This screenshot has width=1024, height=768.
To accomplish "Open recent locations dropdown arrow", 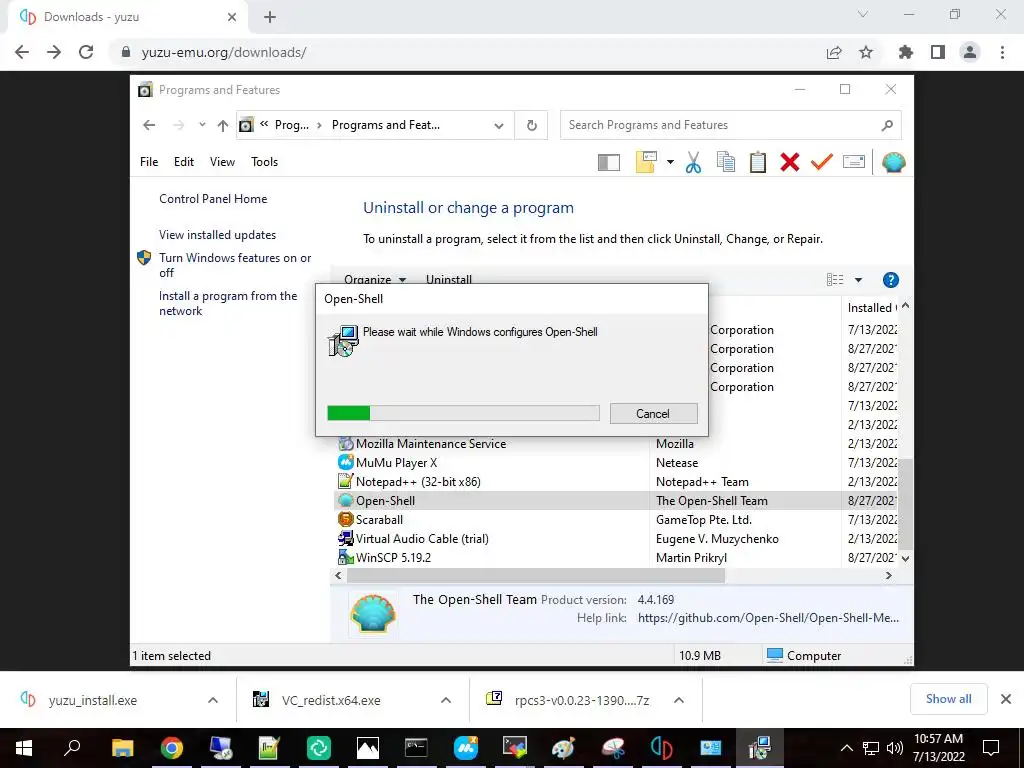I will (202, 125).
